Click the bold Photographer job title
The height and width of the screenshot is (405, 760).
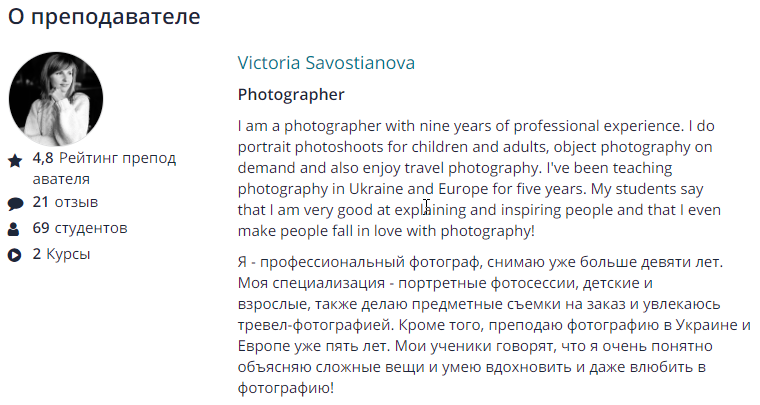point(291,95)
